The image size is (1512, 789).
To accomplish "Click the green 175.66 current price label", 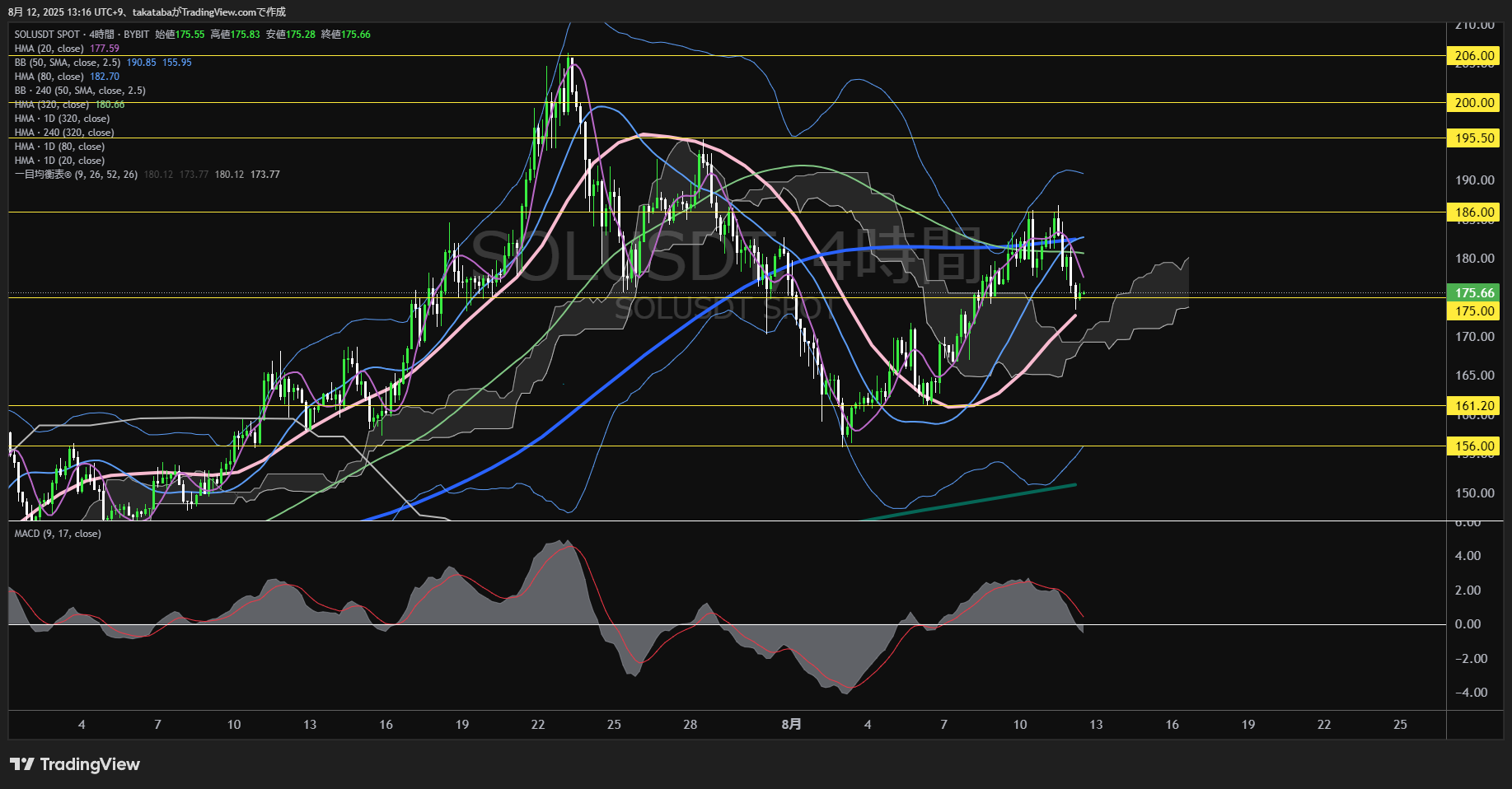I will pos(1474,293).
